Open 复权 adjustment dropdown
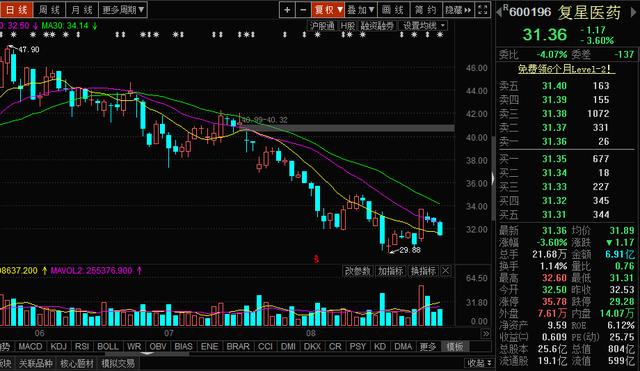The image size is (640, 371). point(328,10)
